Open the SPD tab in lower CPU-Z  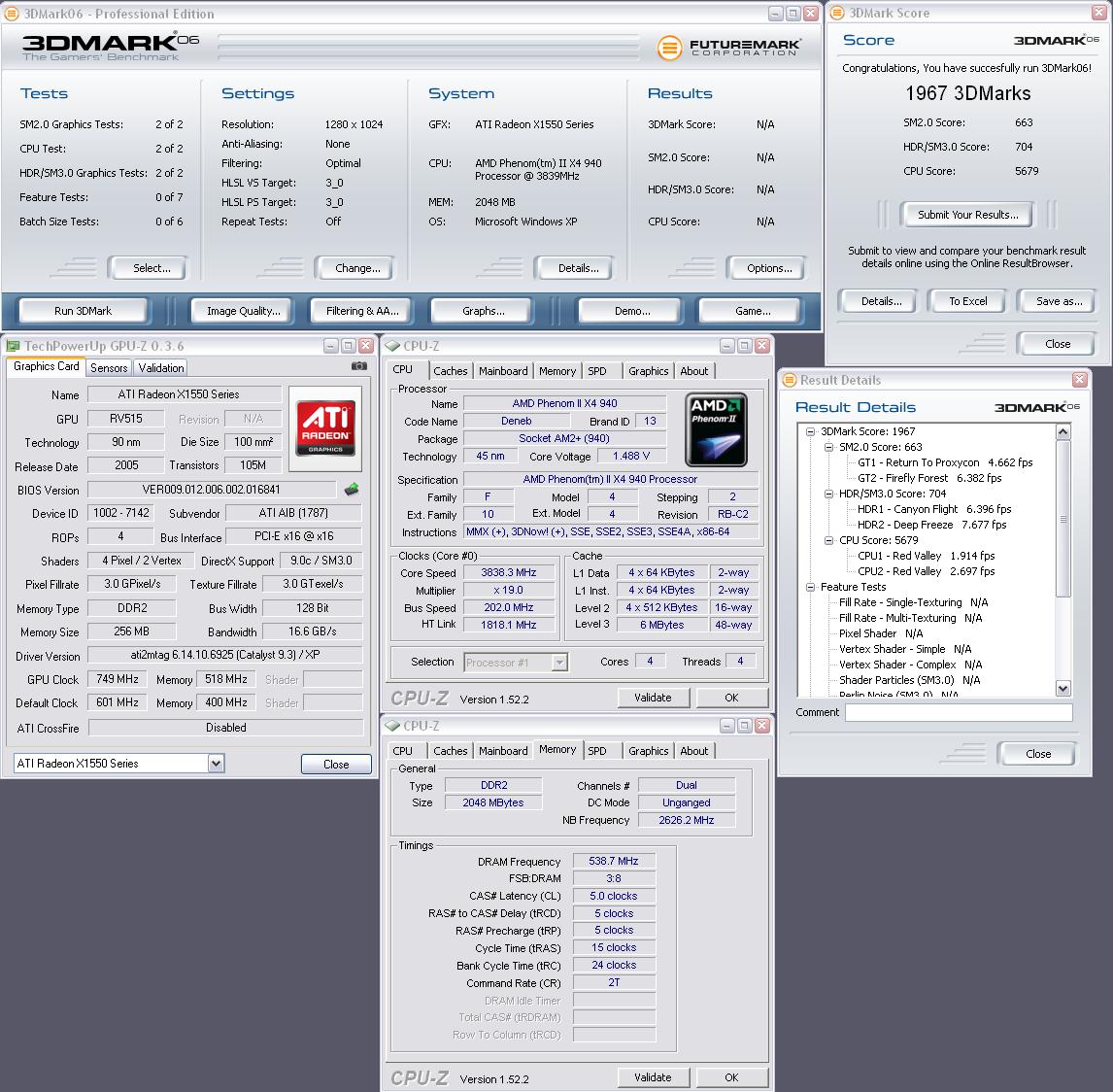point(597,751)
